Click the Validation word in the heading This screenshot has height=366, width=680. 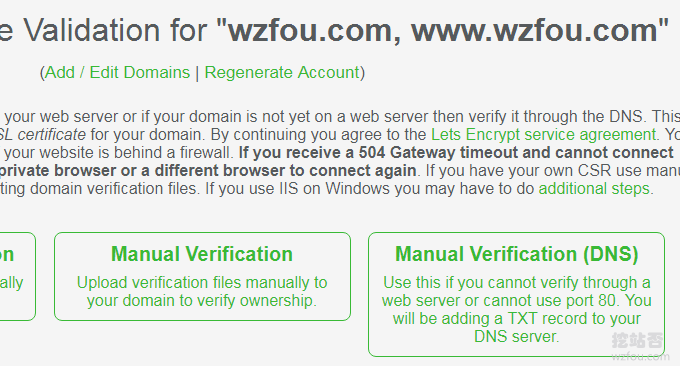coord(92,30)
